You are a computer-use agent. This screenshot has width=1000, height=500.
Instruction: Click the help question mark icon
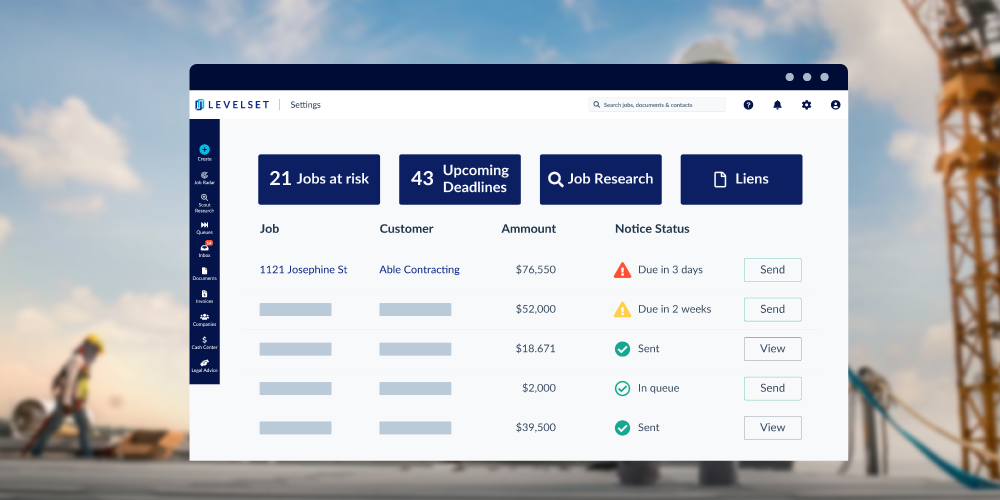[x=748, y=105]
